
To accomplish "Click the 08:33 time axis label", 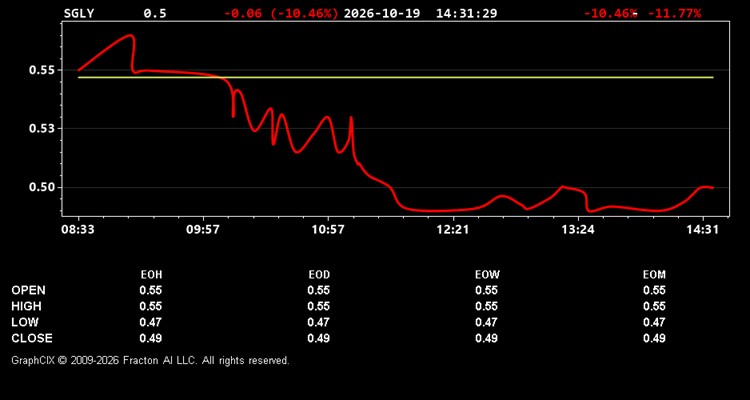I will click(77, 230).
